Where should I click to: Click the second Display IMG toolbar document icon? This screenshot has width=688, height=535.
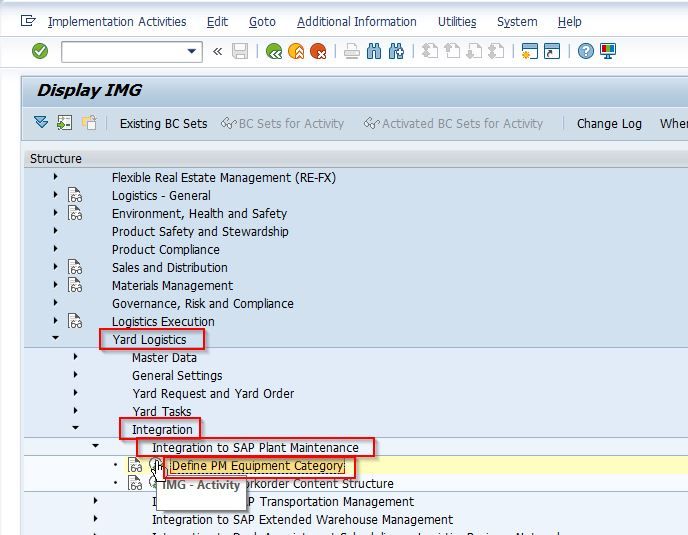64,122
